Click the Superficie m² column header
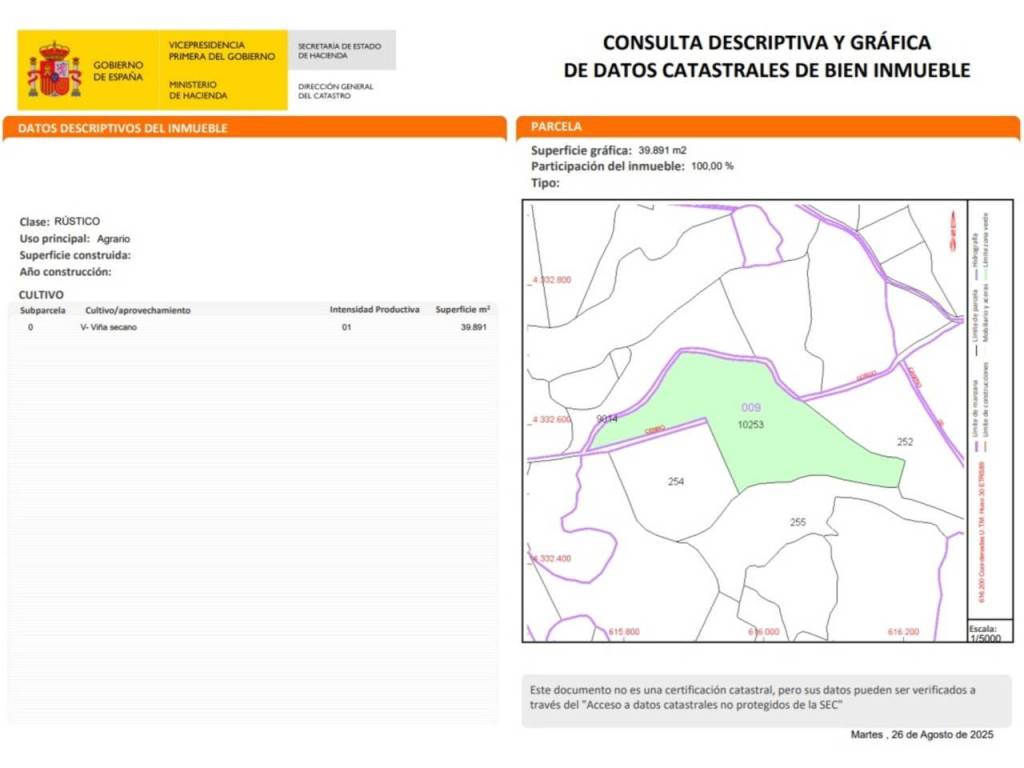The height and width of the screenshot is (768, 1024). tap(462, 310)
